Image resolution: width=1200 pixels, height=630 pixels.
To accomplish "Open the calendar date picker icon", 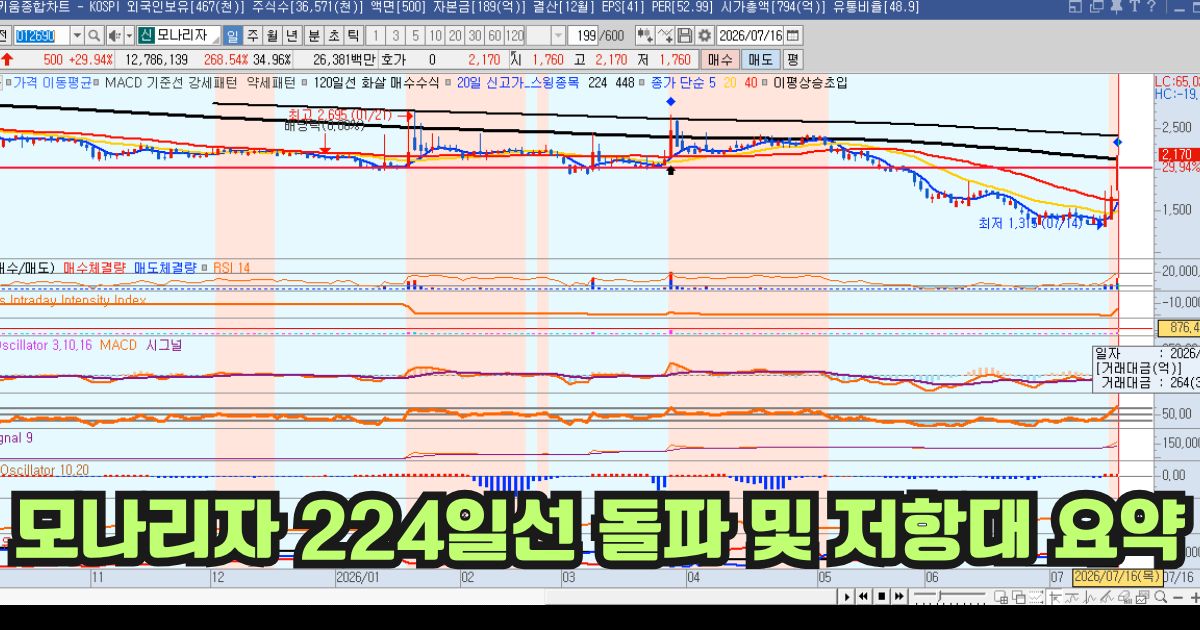I will (792, 36).
